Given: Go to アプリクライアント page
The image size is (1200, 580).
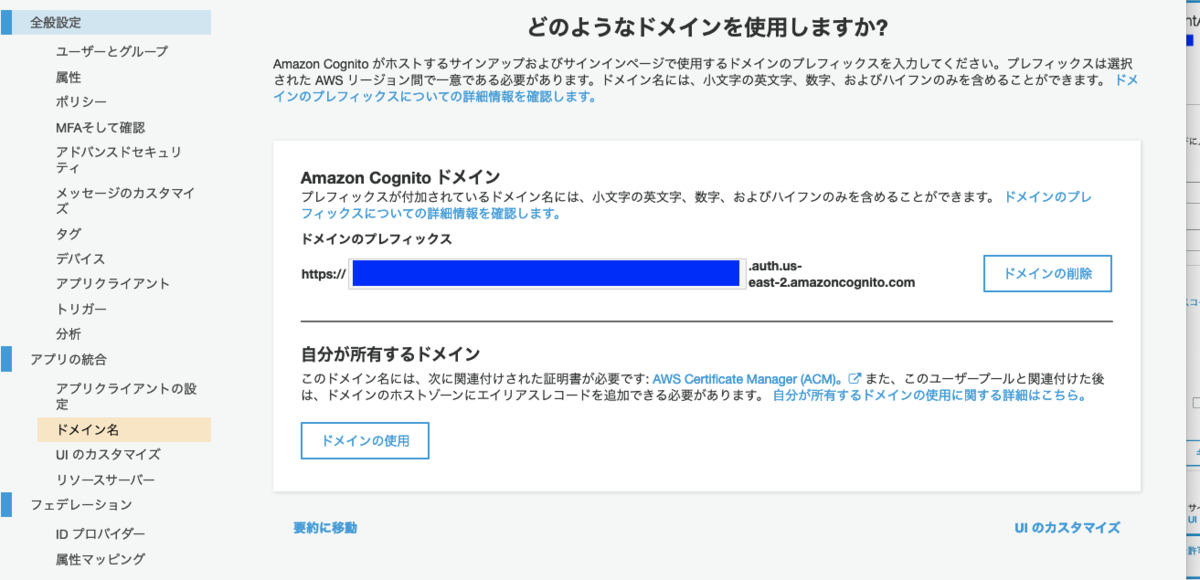Looking at the screenshot, I should (x=113, y=284).
